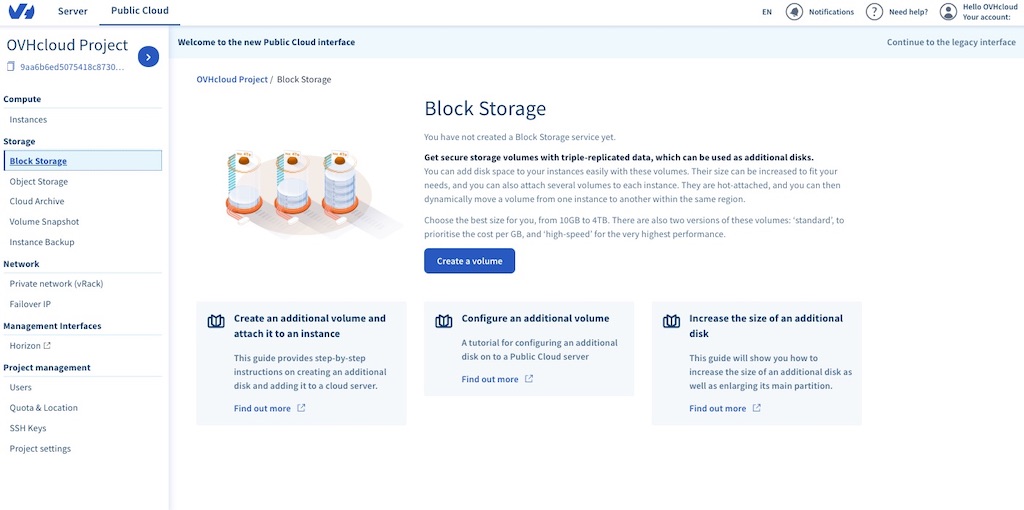Click OVHcloud Project breadcrumb link
The height and width of the screenshot is (510, 1024).
point(232,79)
